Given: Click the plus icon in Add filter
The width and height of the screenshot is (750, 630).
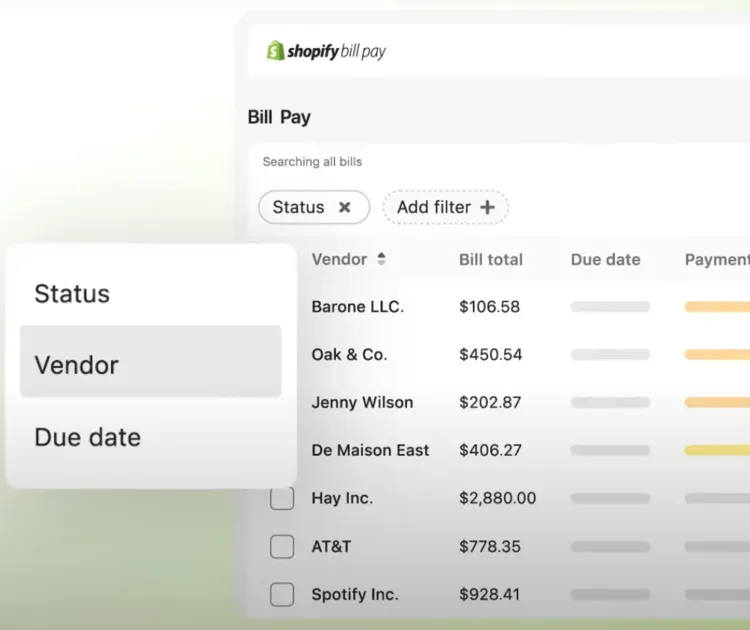Looking at the screenshot, I should click(487, 207).
